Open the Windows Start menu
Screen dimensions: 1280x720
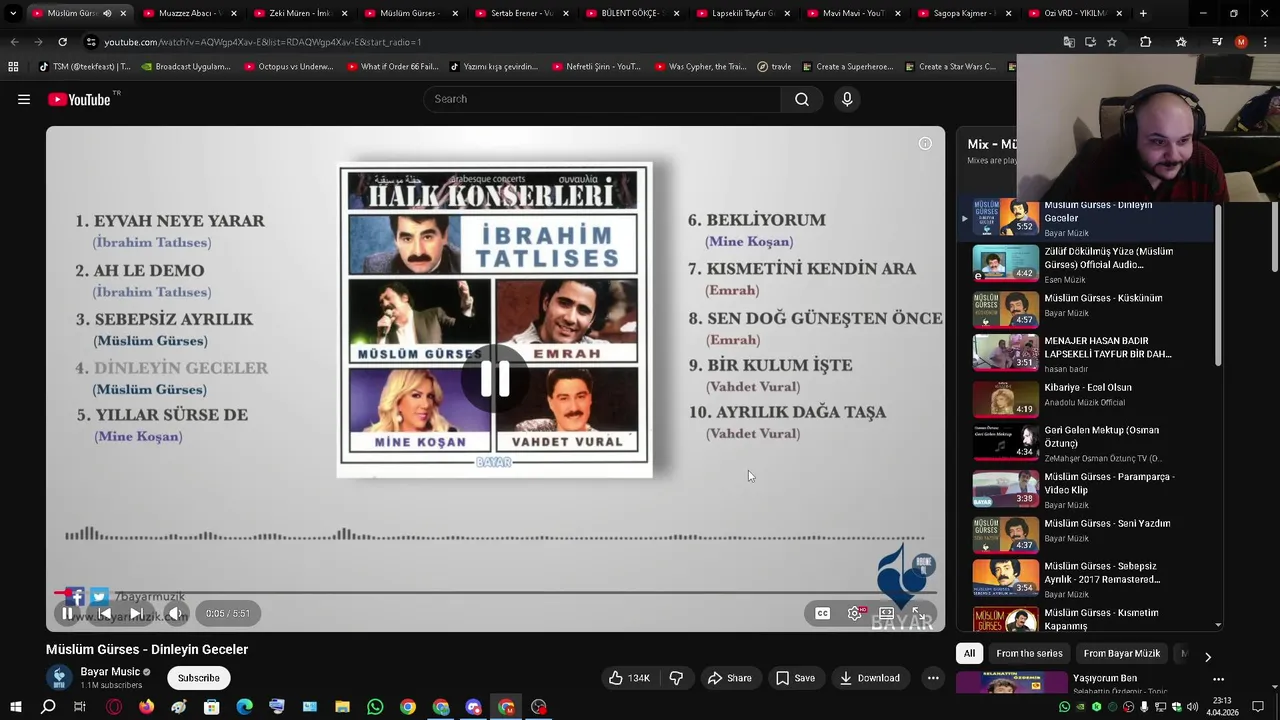click(x=15, y=707)
